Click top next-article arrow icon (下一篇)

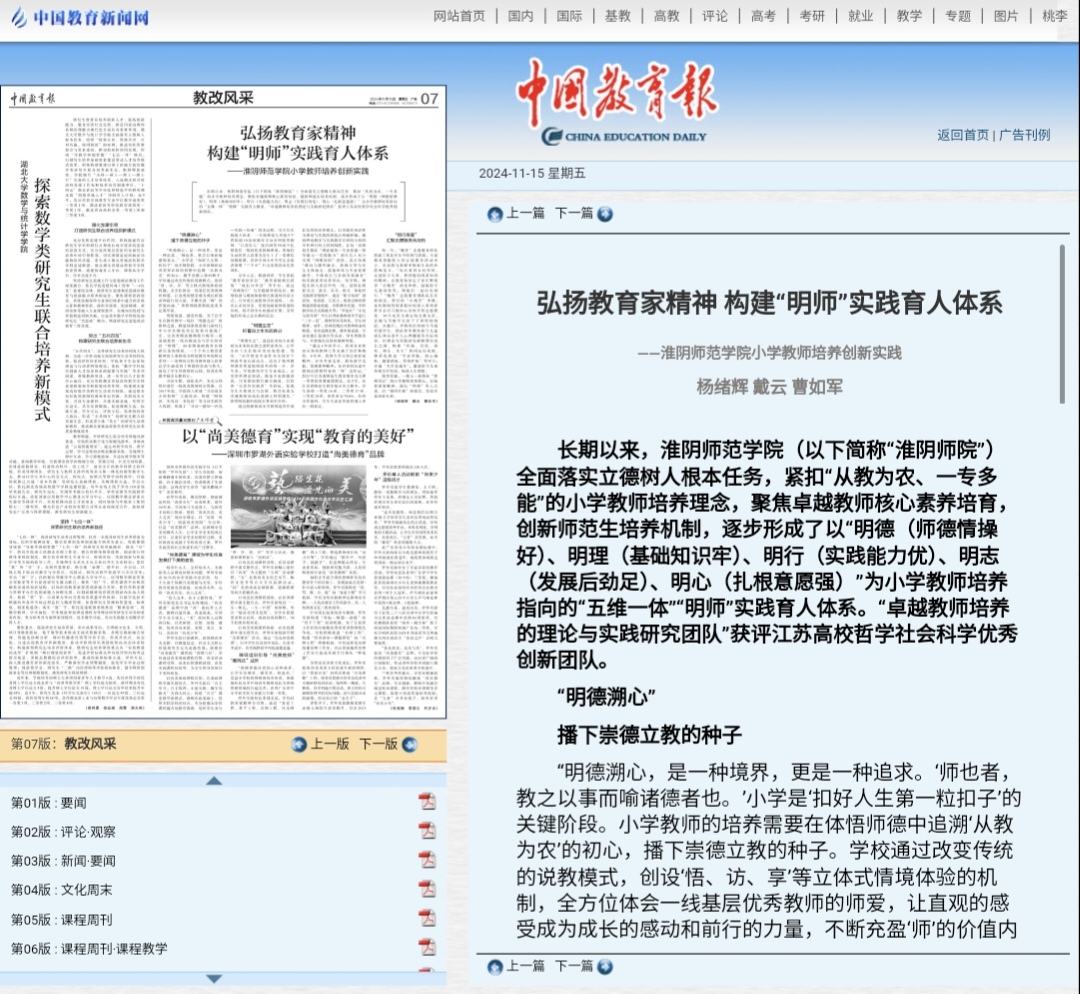click(x=604, y=213)
